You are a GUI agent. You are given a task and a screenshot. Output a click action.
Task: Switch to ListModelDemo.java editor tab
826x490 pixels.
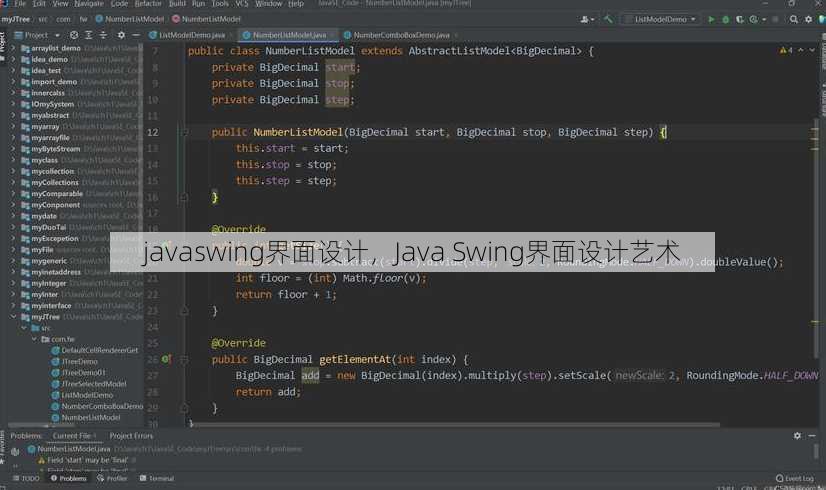click(x=188, y=35)
